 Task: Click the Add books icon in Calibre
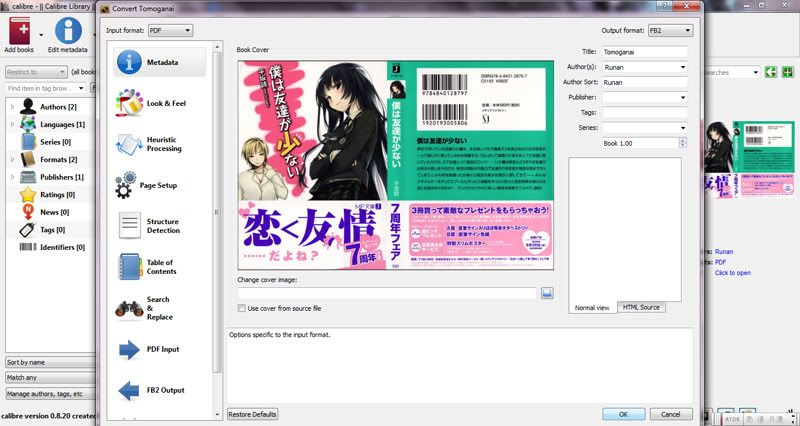(19, 35)
